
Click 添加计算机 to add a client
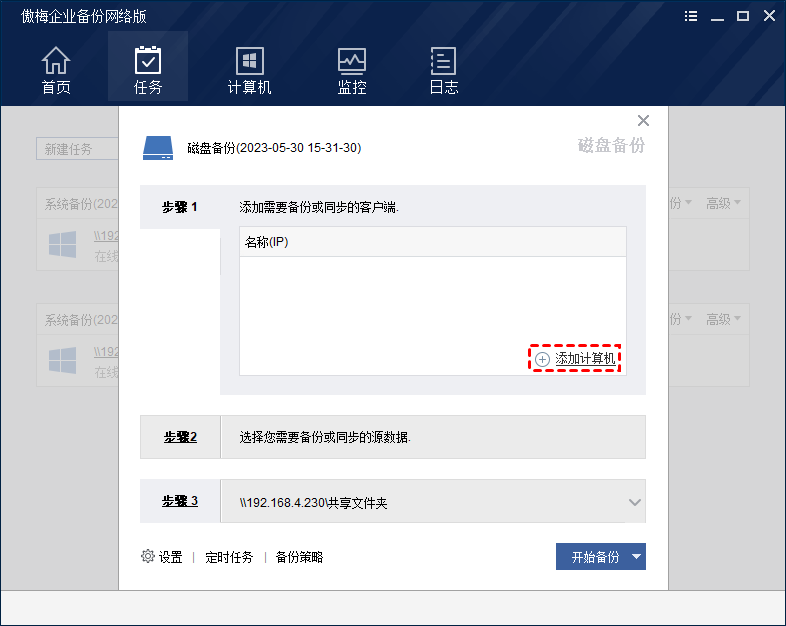tap(576, 359)
